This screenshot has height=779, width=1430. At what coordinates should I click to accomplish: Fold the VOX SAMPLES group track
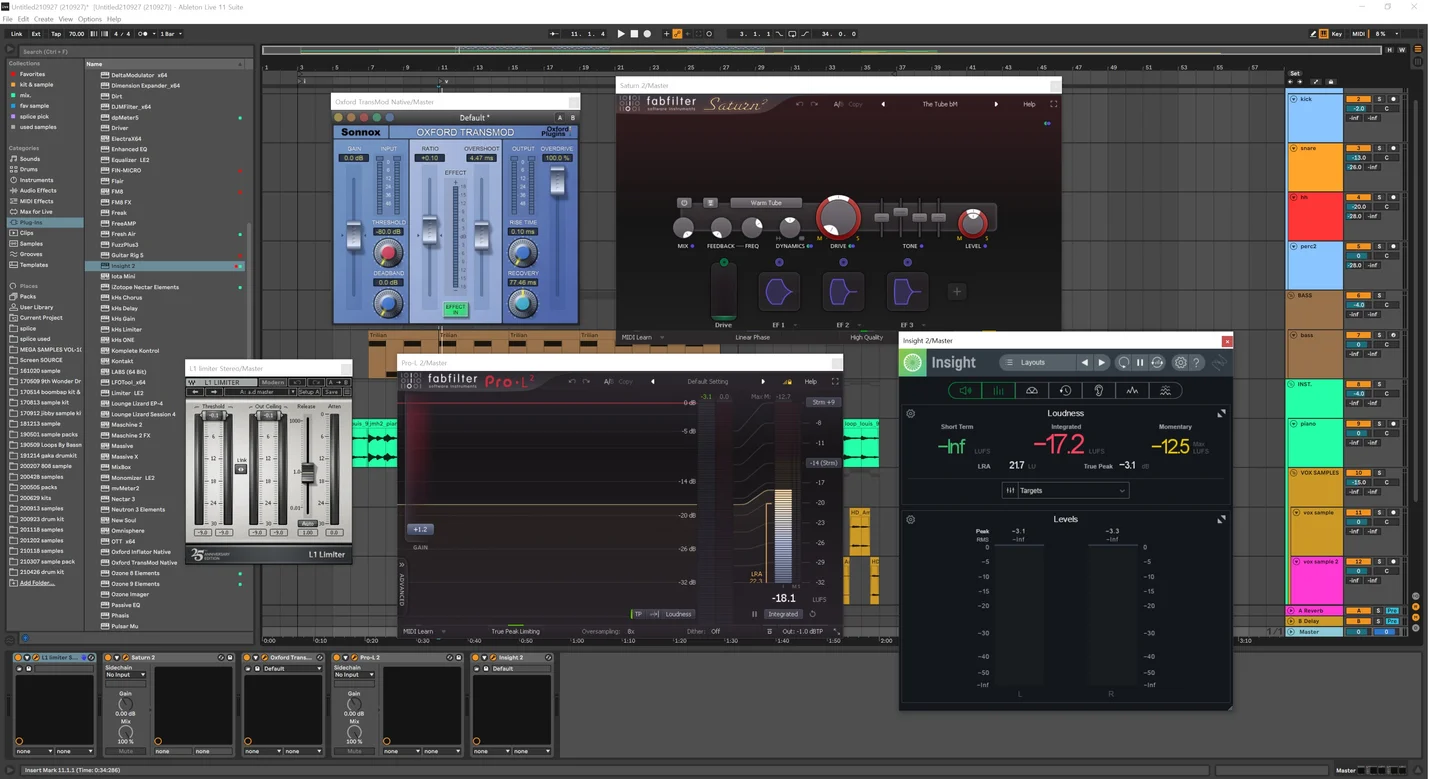pyautogui.click(x=1293, y=473)
